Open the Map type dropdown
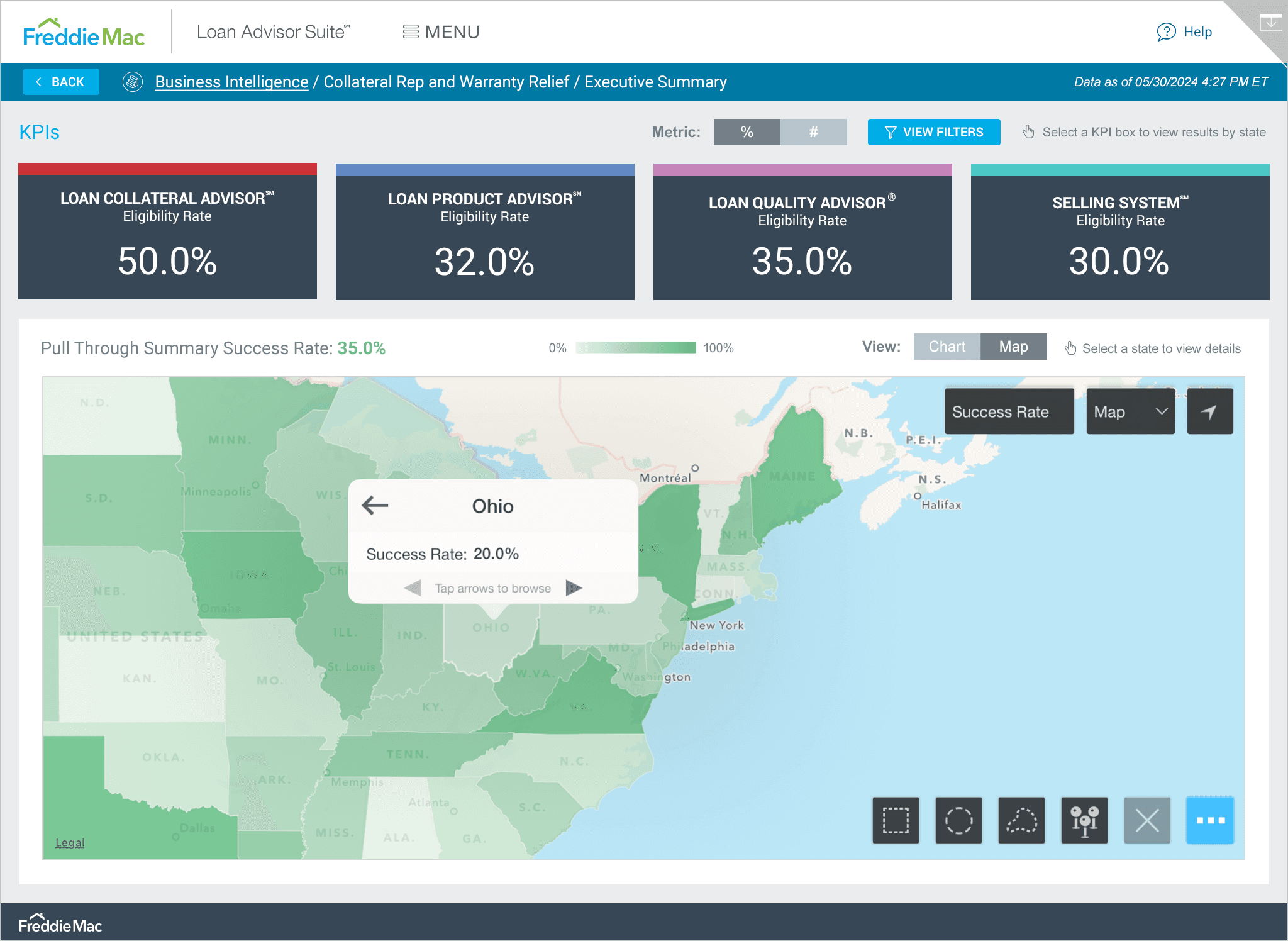The width and height of the screenshot is (1288, 941). [1130, 411]
